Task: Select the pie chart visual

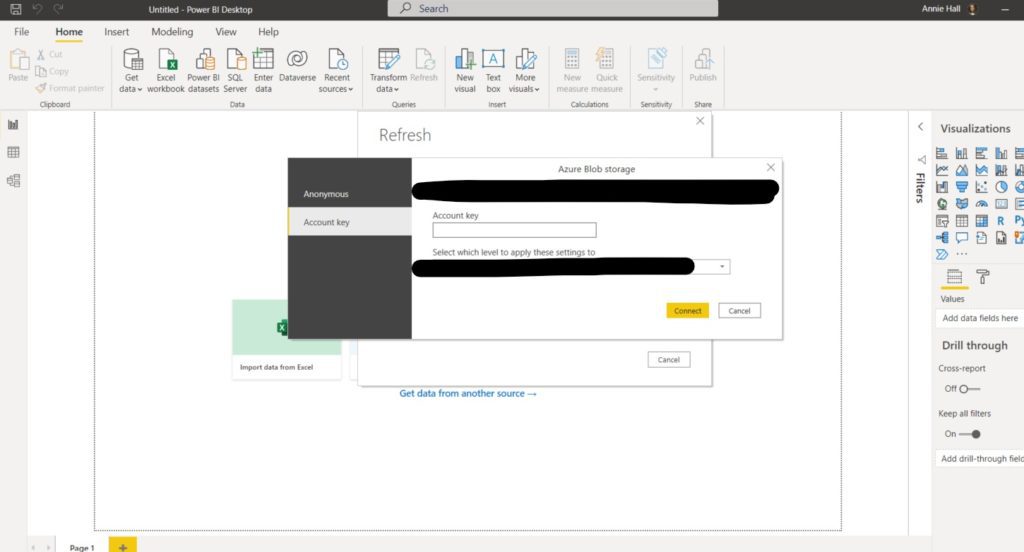Action: coord(1000,187)
